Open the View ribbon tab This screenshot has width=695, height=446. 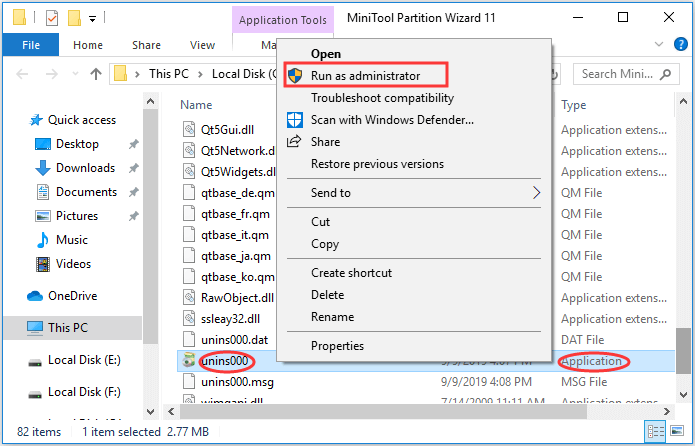[202, 45]
